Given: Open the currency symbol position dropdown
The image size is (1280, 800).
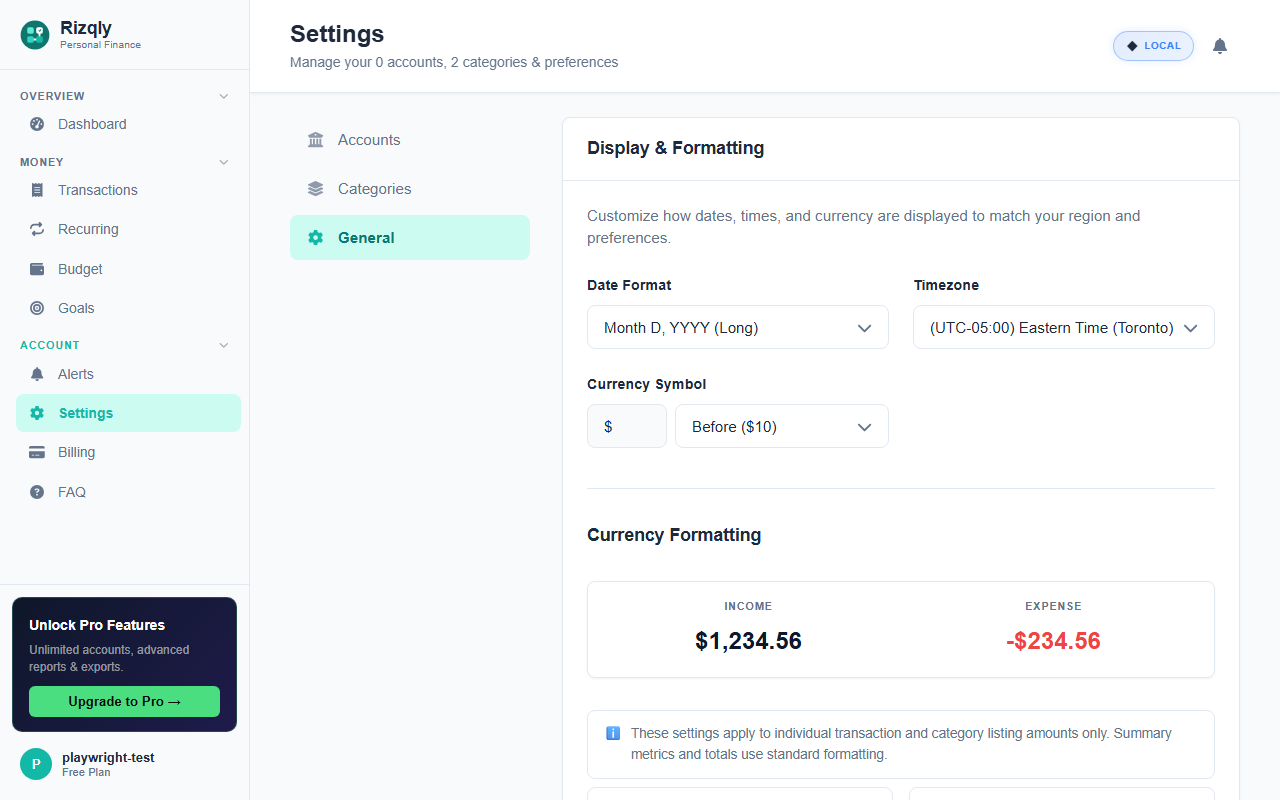Looking at the screenshot, I should [x=781, y=426].
